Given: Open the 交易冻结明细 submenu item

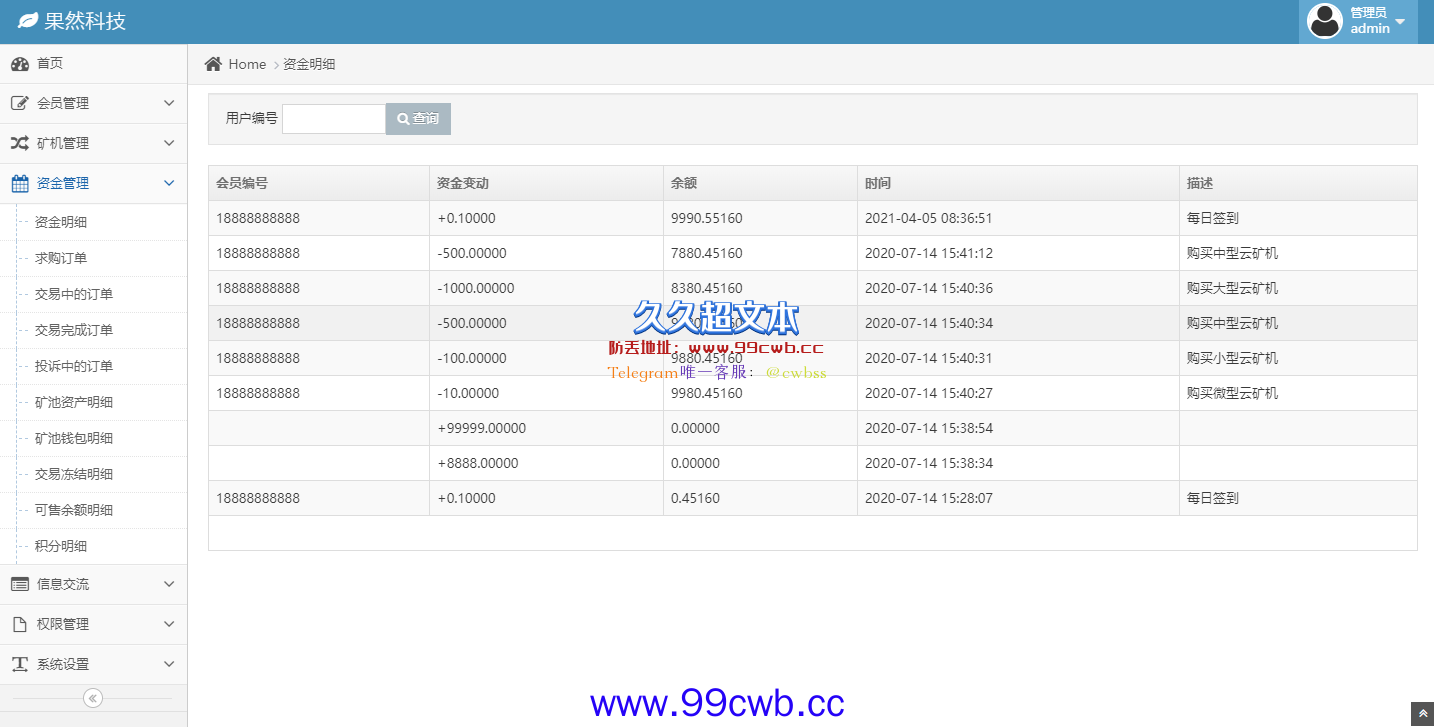Looking at the screenshot, I should pyautogui.click(x=93, y=474).
